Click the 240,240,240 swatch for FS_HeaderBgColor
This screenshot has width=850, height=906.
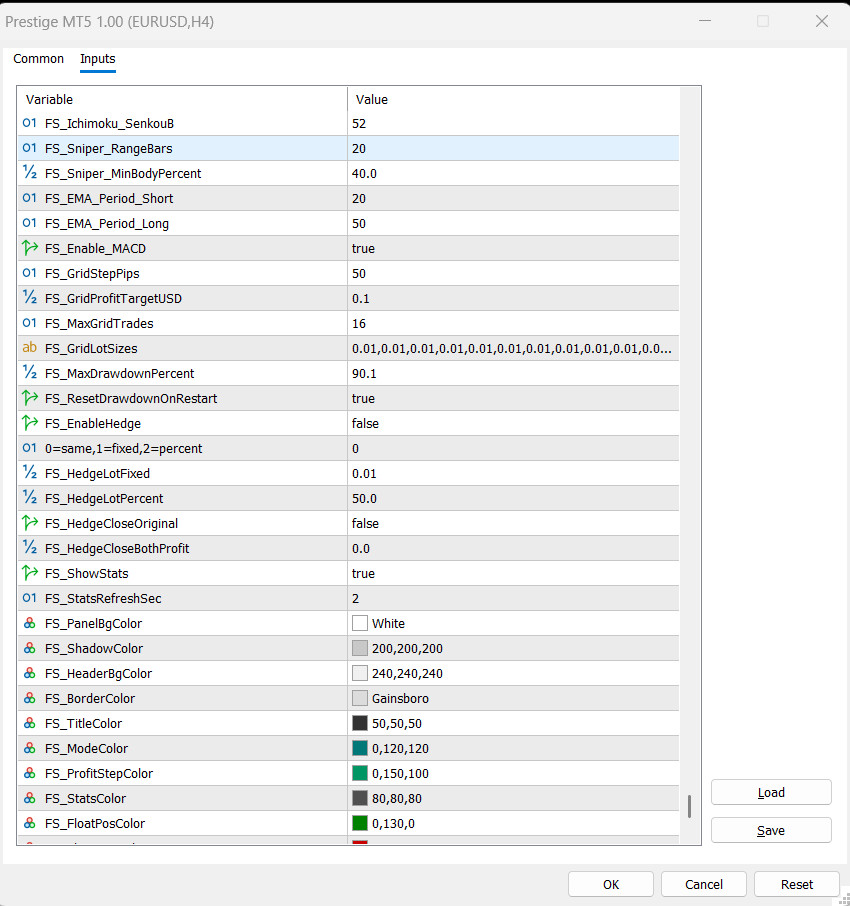(360, 673)
